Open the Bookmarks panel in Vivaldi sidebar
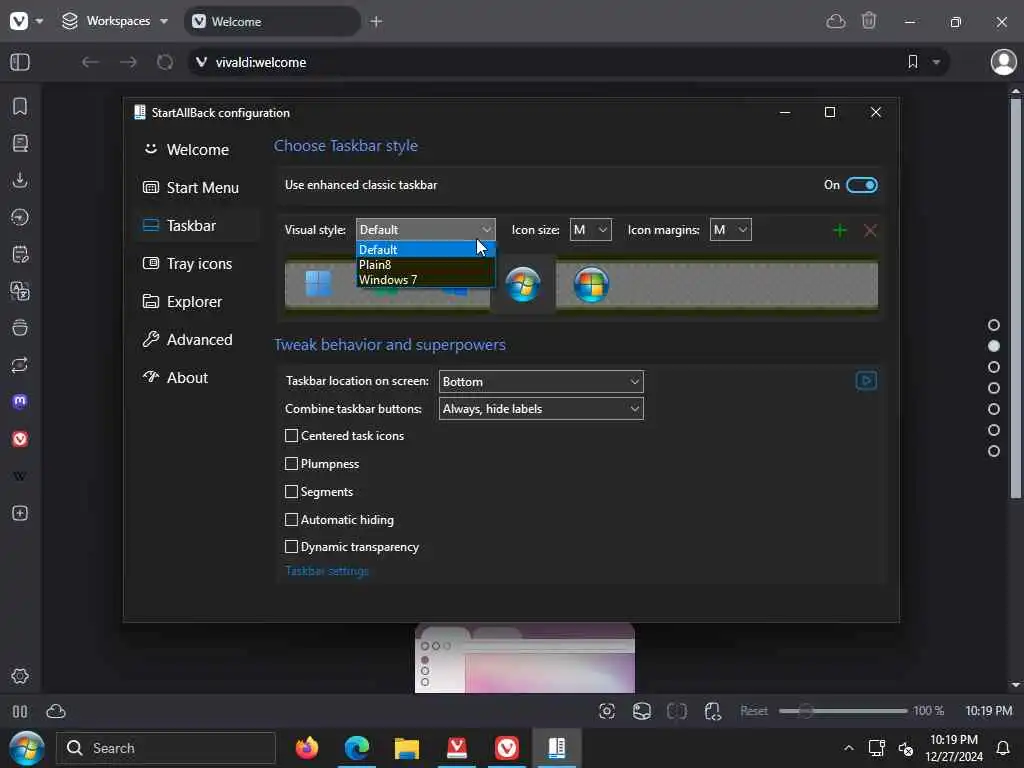This screenshot has height=768, width=1024. click(20, 106)
